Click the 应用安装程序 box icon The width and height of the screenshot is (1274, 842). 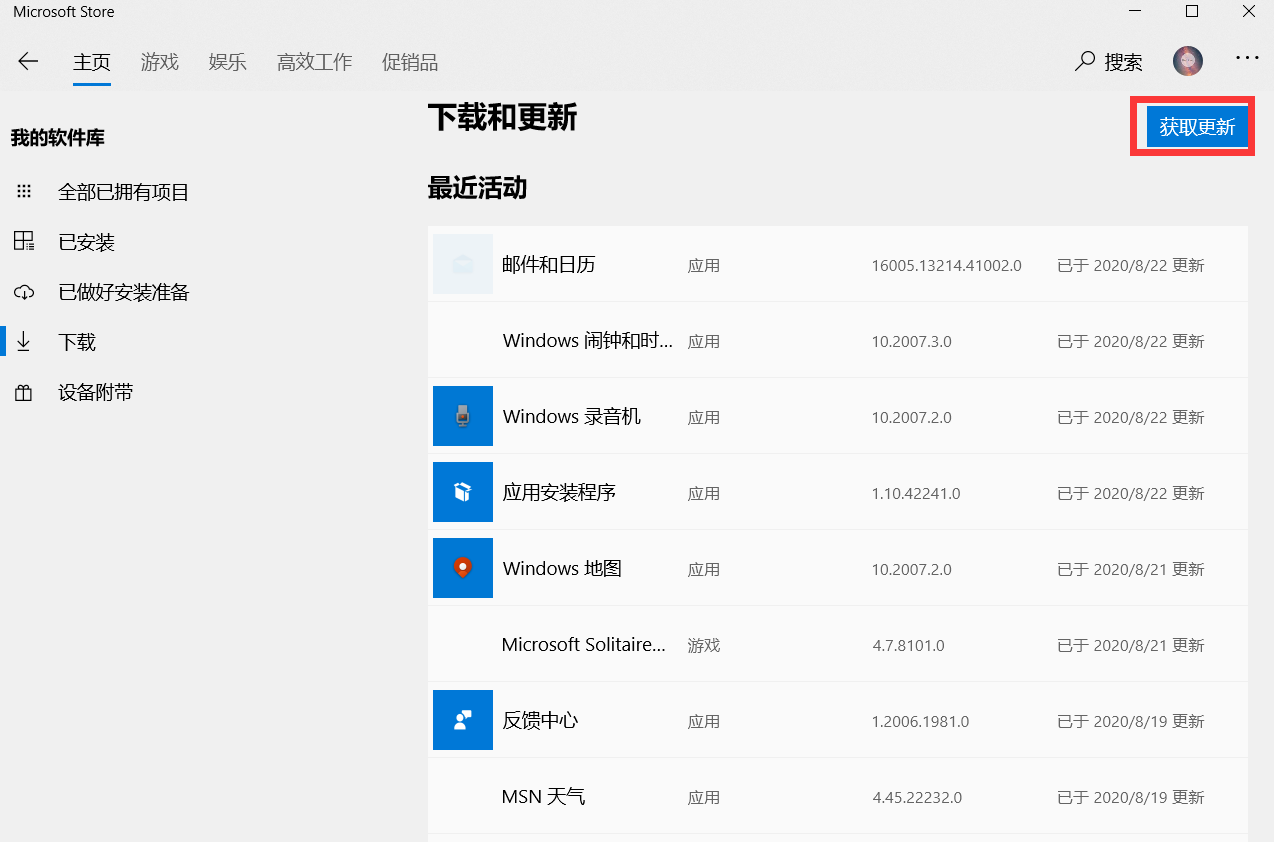tap(463, 492)
